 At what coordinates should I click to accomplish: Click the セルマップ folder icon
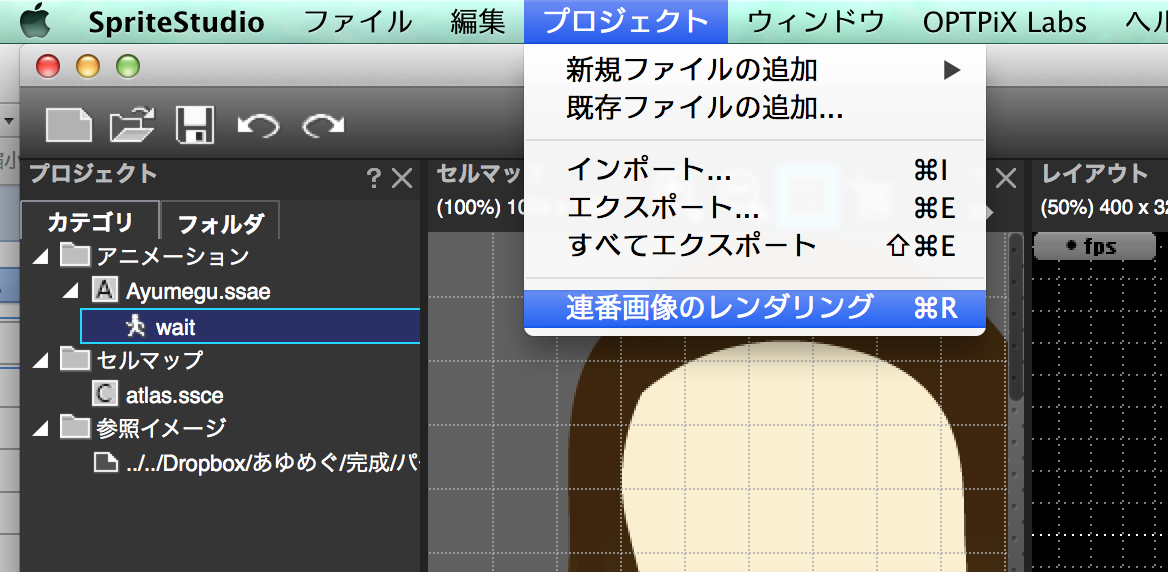coord(74,359)
